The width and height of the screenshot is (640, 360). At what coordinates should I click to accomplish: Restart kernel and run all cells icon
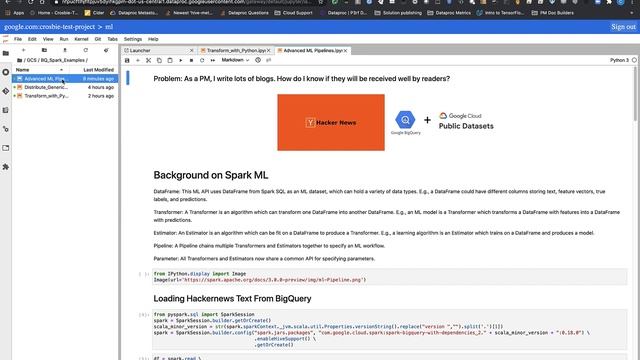213,60
